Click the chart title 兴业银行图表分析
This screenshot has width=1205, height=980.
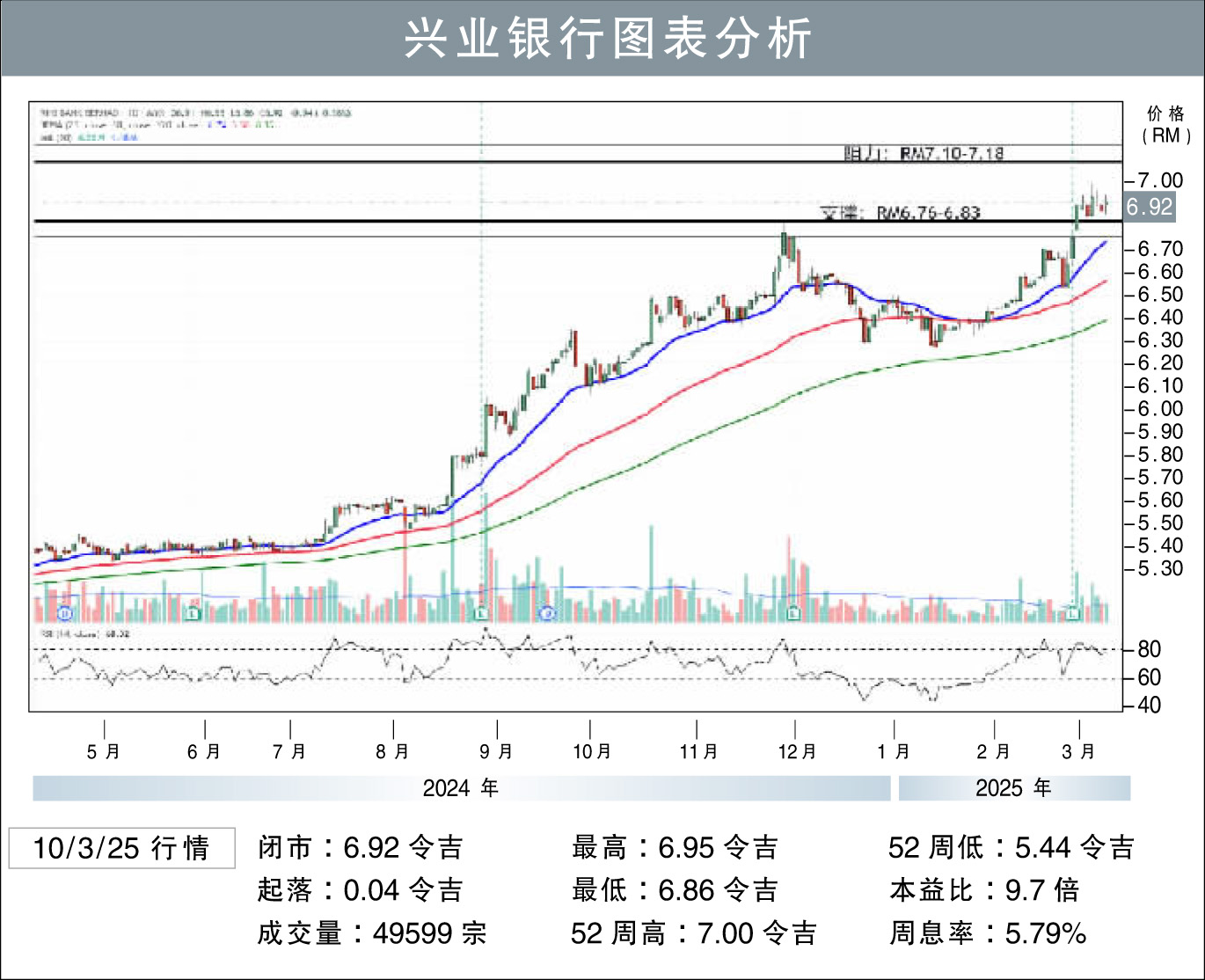(608, 39)
